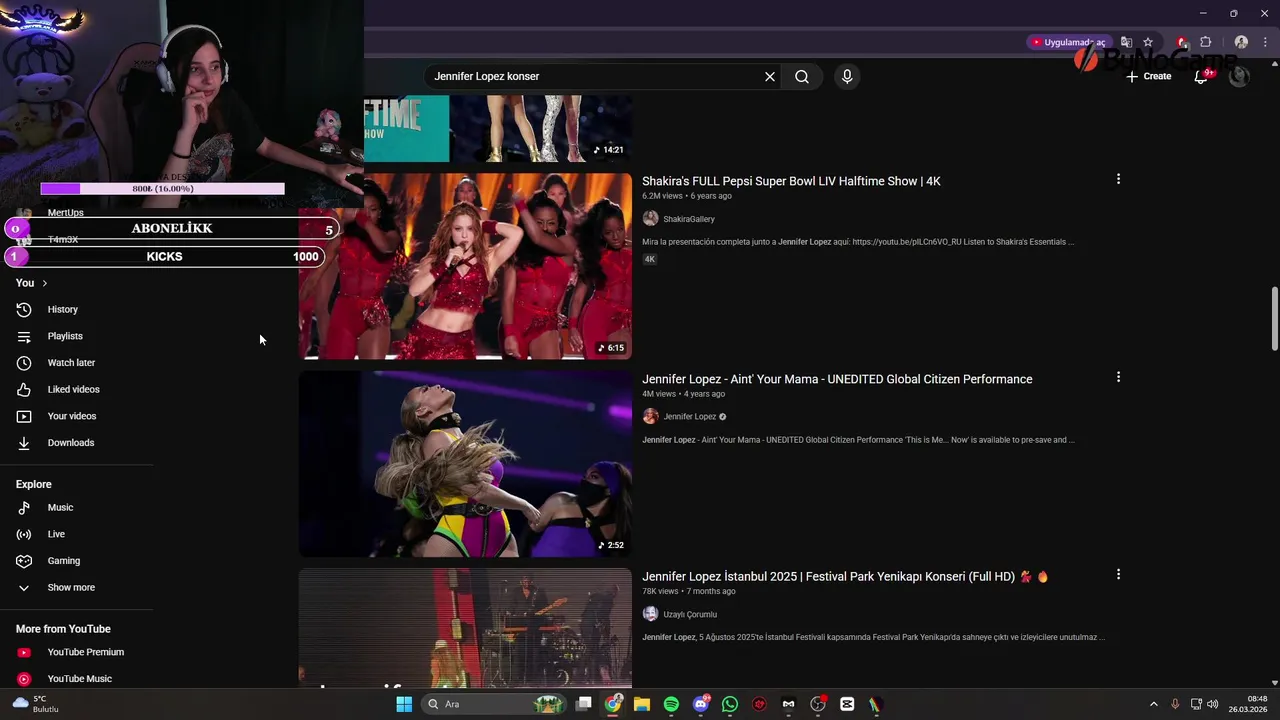Click the red extension icon in Chrome toolbar

coord(1182,42)
